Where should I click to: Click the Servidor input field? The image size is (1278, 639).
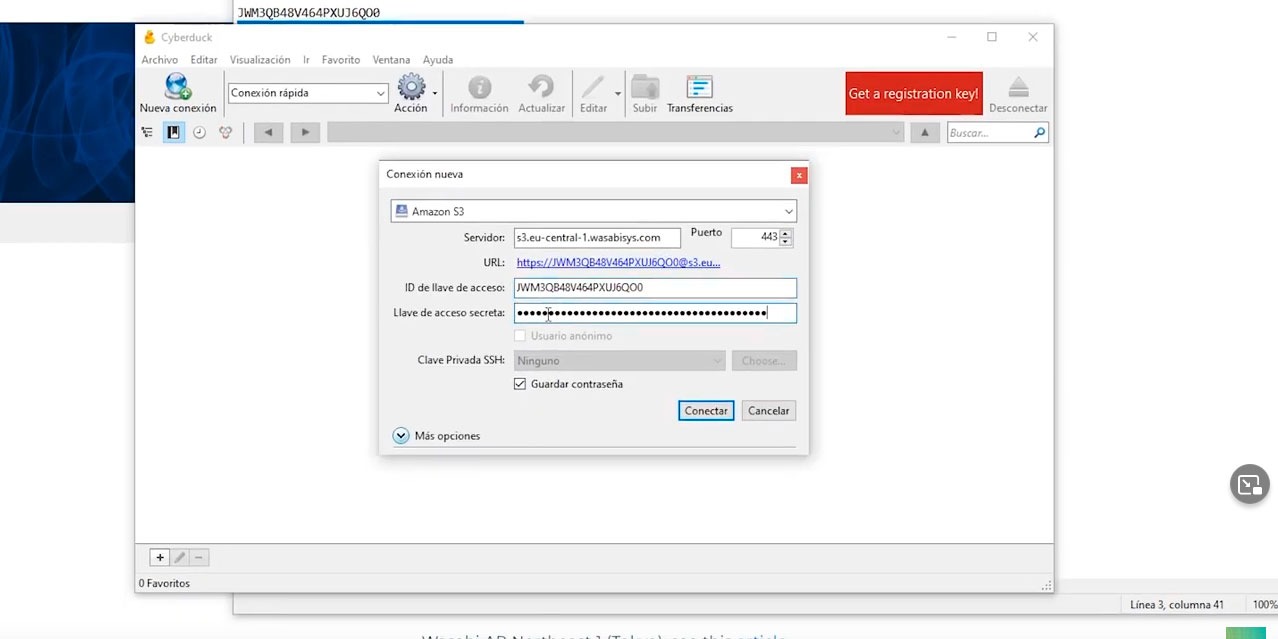pos(597,238)
